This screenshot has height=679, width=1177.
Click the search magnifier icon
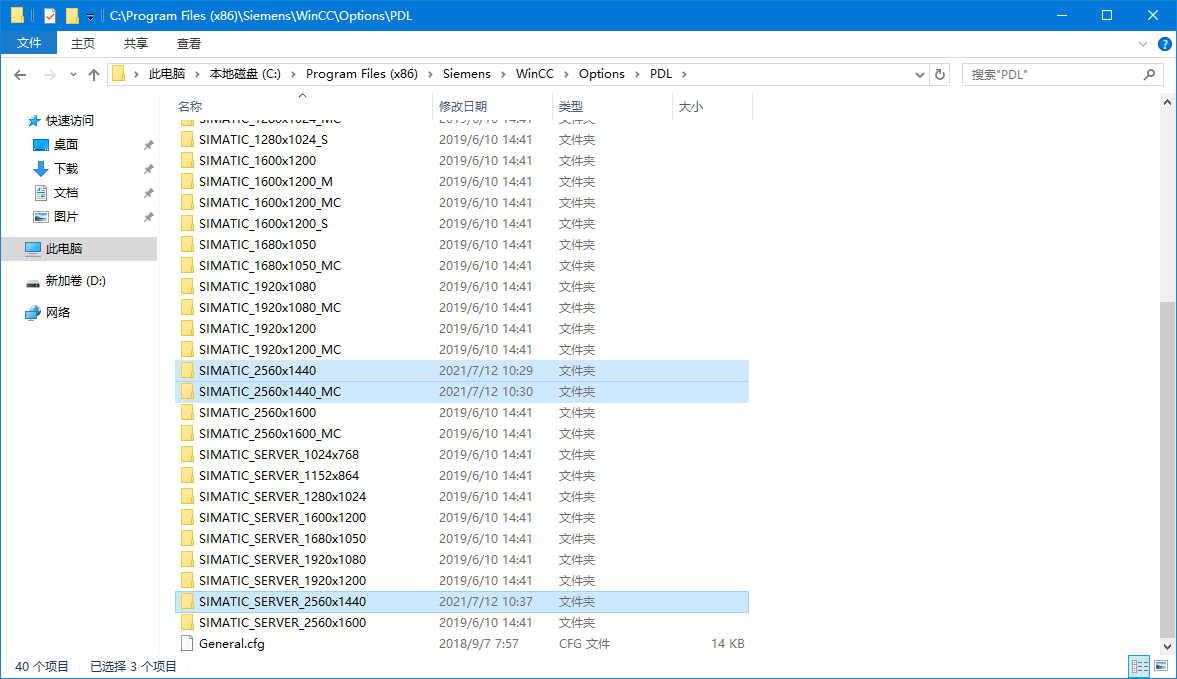click(1149, 74)
